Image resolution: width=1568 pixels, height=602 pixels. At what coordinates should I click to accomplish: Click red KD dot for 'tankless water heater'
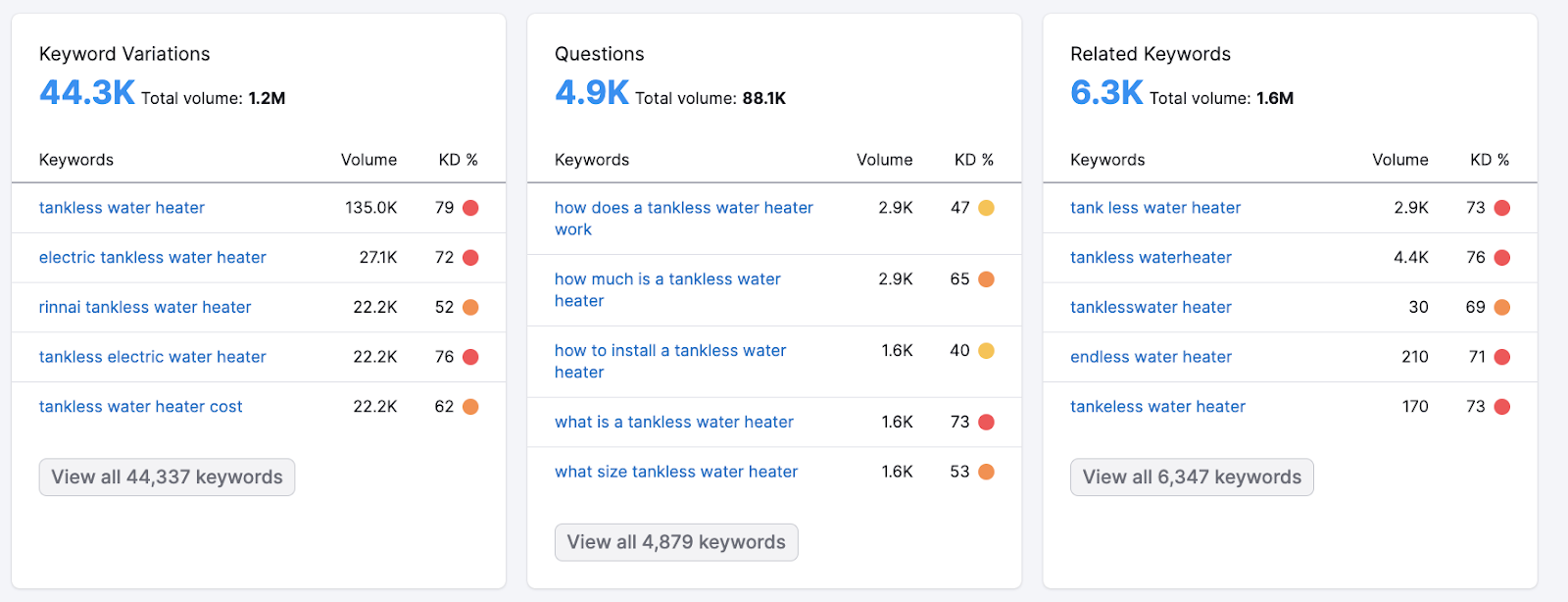point(470,208)
